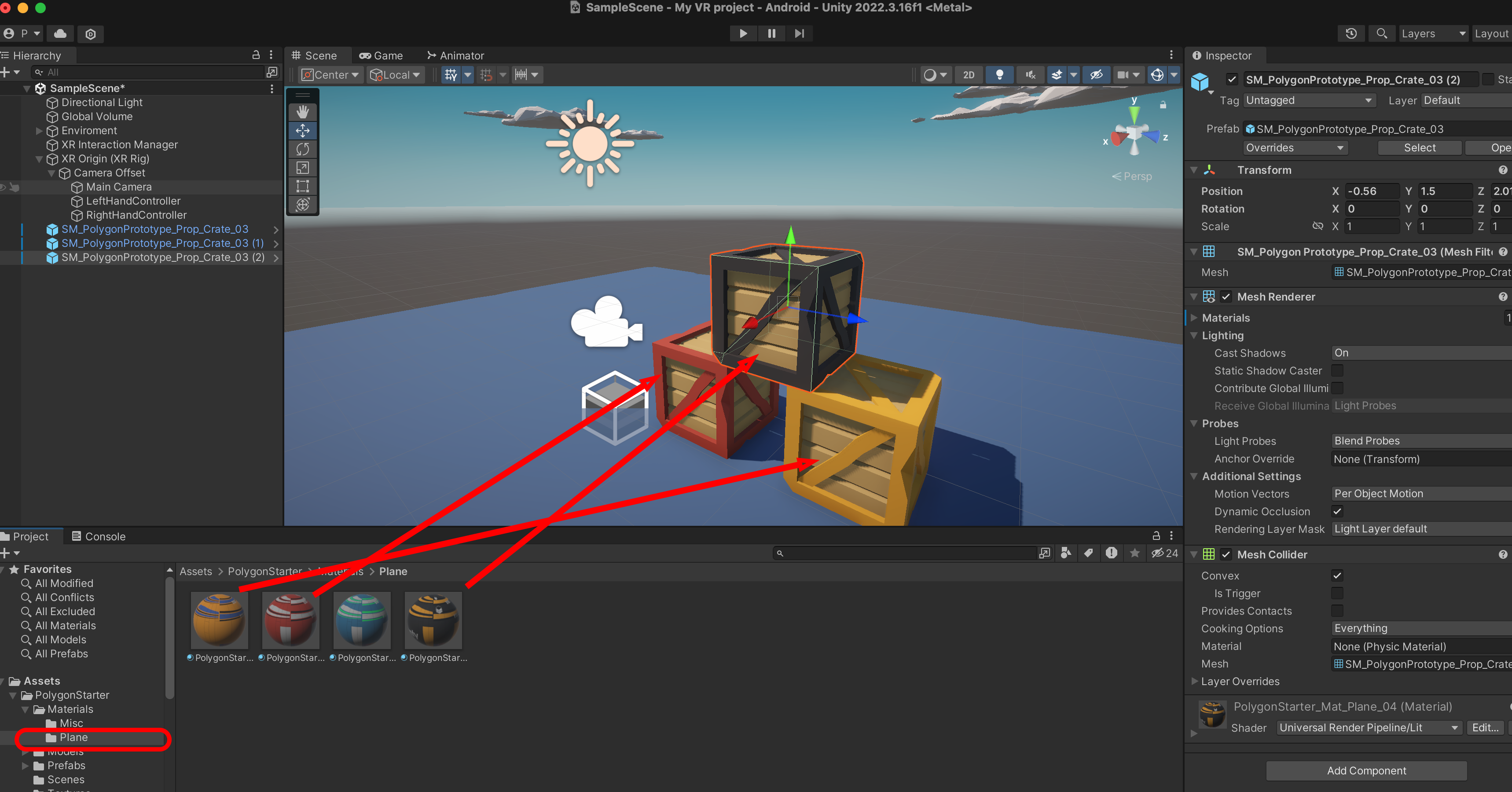1512x792 pixels.
Task: Select the Rect transform tool
Action: pos(302,186)
